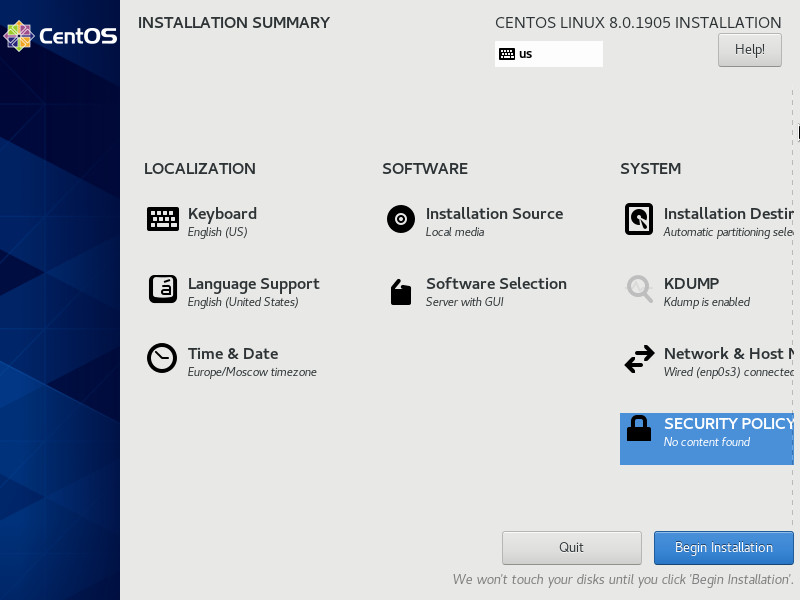800x600 pixels.
Task: Open the KDUMP magnifier icon
Action: (x=639, y=289)
